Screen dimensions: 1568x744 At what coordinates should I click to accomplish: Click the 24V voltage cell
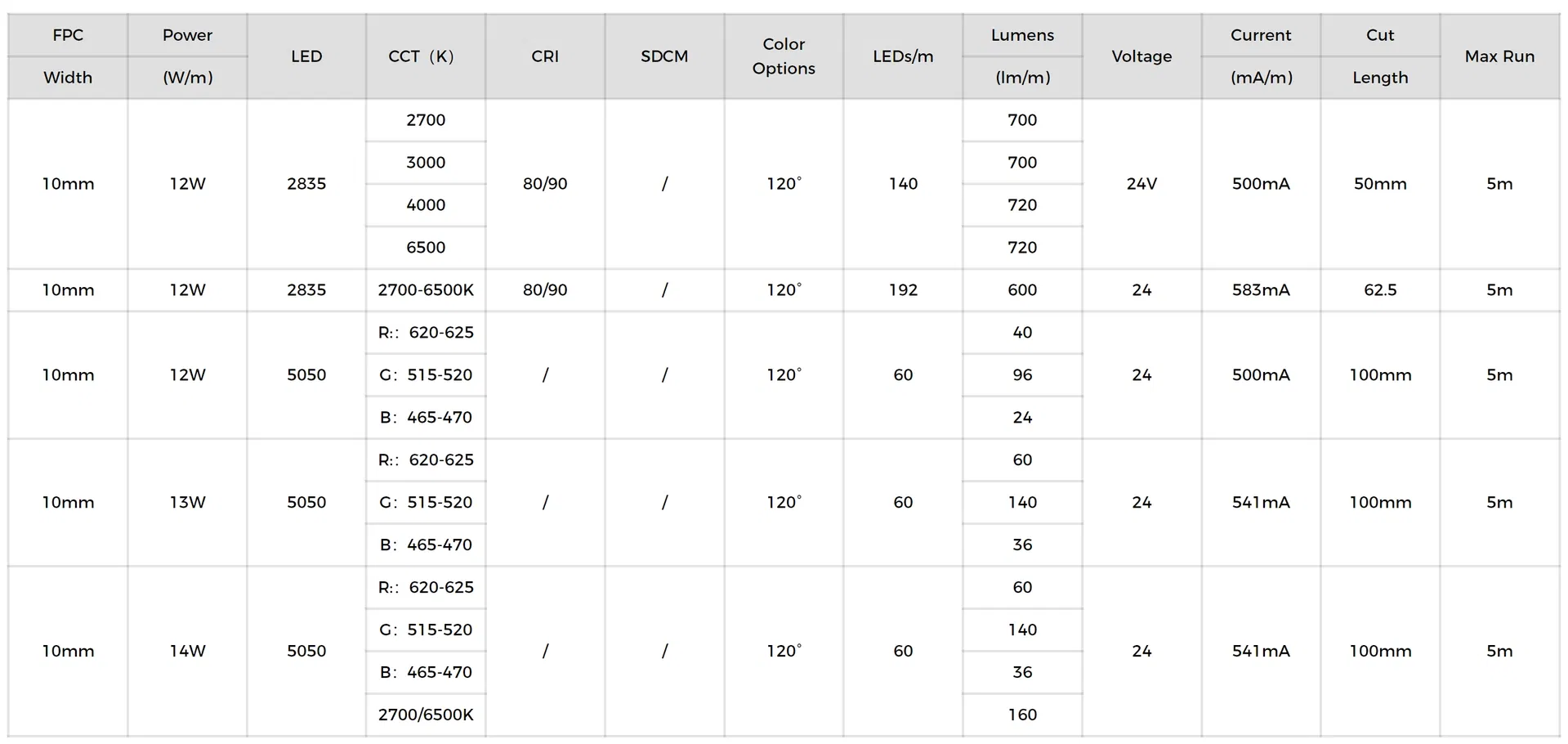[x=1141, y=184]
